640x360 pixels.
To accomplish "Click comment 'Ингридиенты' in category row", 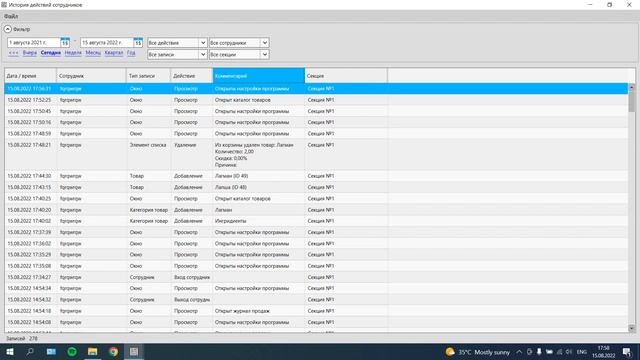I will coord(231,221).
